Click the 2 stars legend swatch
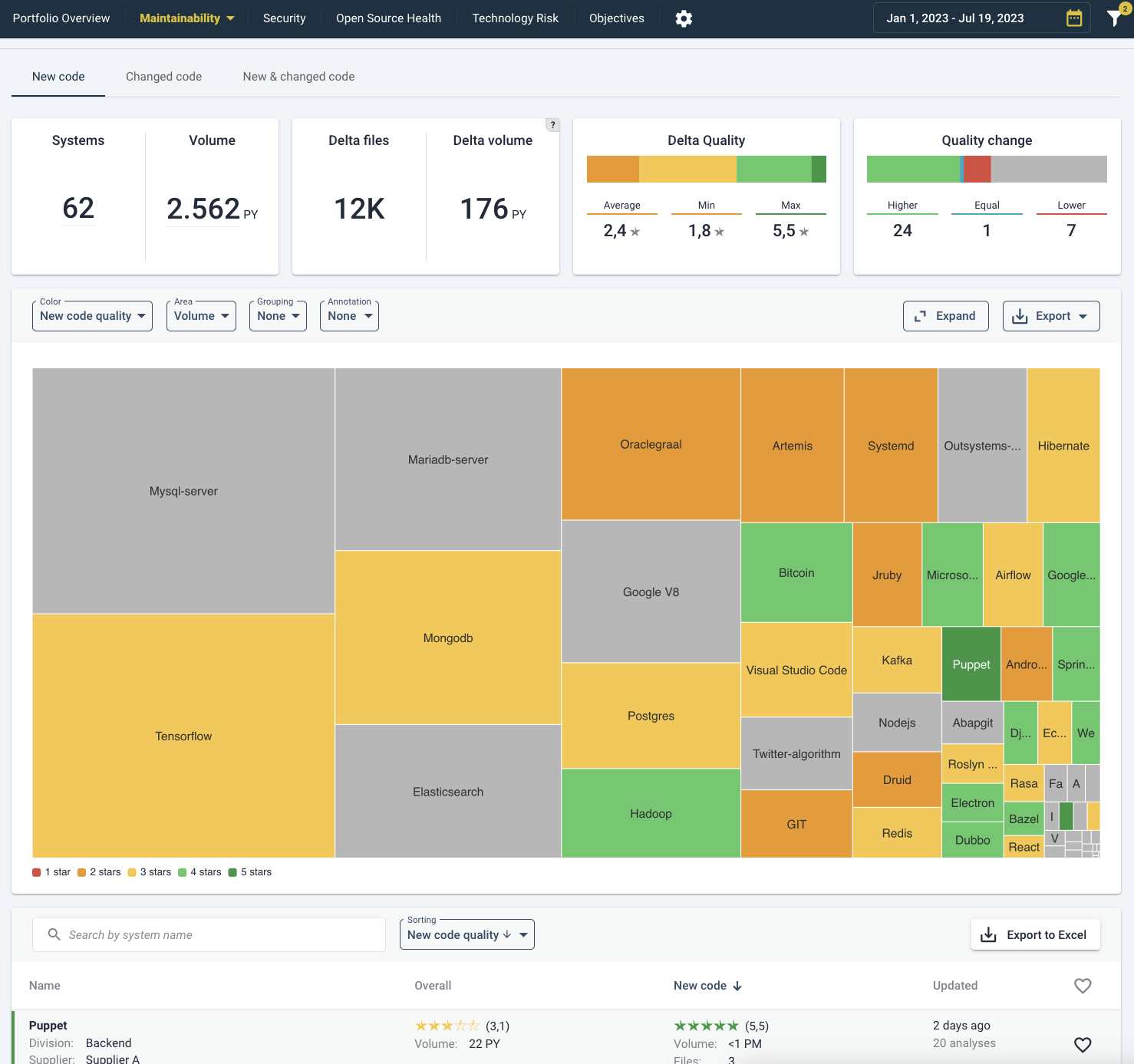 point(82,872)
